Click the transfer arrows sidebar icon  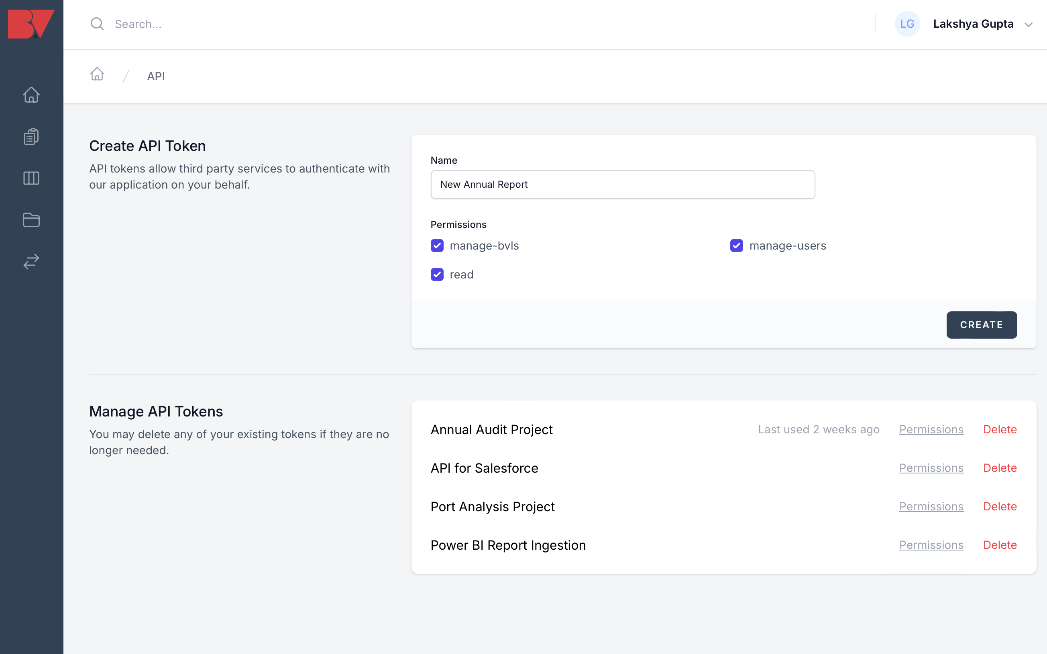coord(31,261)
